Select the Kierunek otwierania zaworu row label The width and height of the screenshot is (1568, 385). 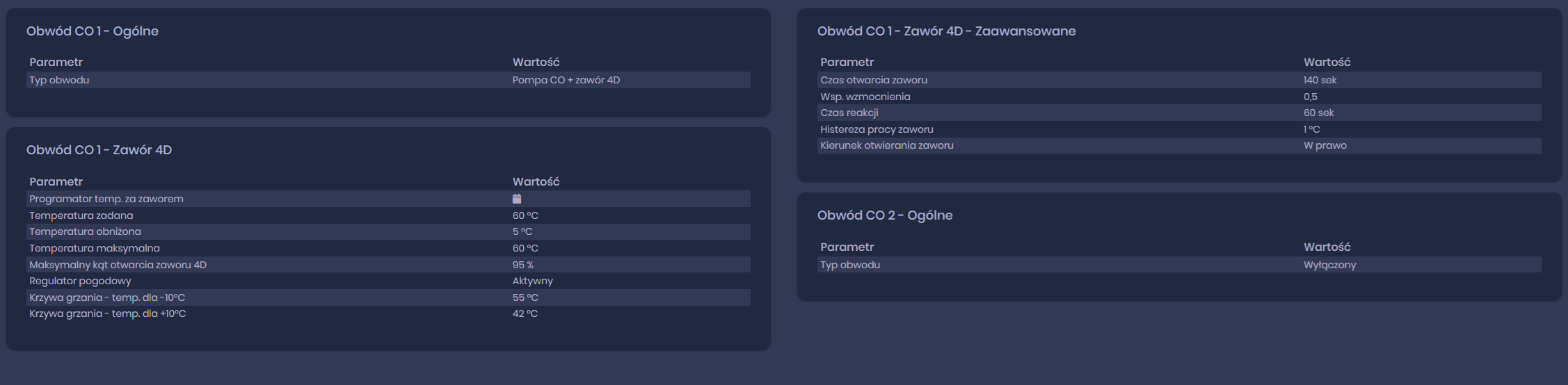tap(886, 145)
